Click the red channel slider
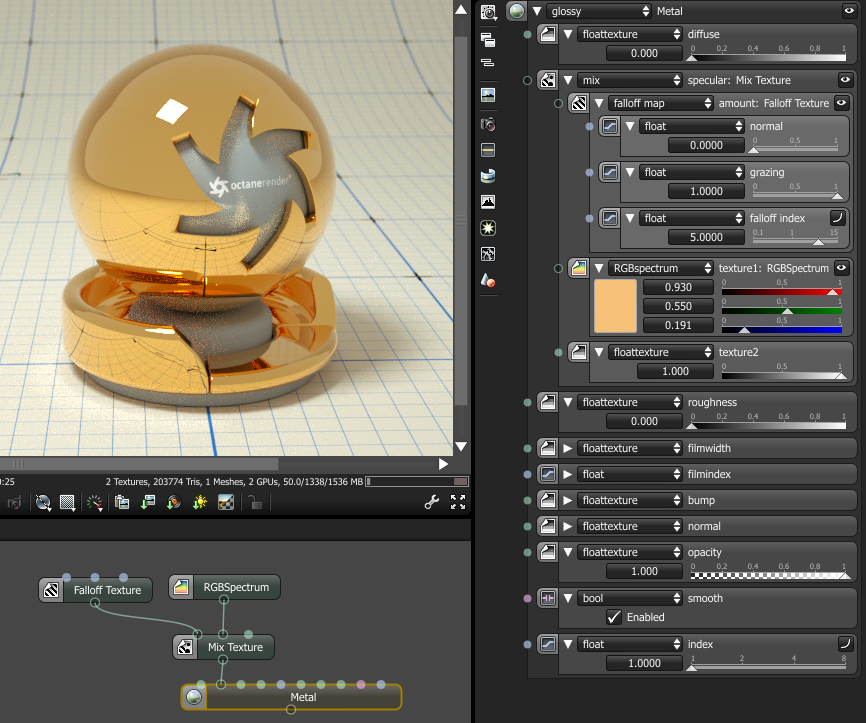This screenshot has height=723, width=866. 781,292
